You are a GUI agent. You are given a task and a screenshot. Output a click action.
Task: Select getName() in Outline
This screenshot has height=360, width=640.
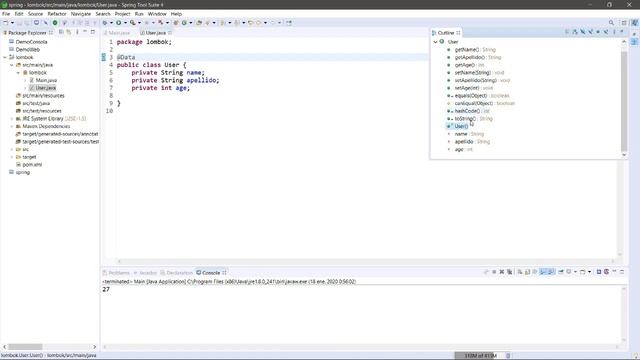pyautogui.click(x=467, y=50)
